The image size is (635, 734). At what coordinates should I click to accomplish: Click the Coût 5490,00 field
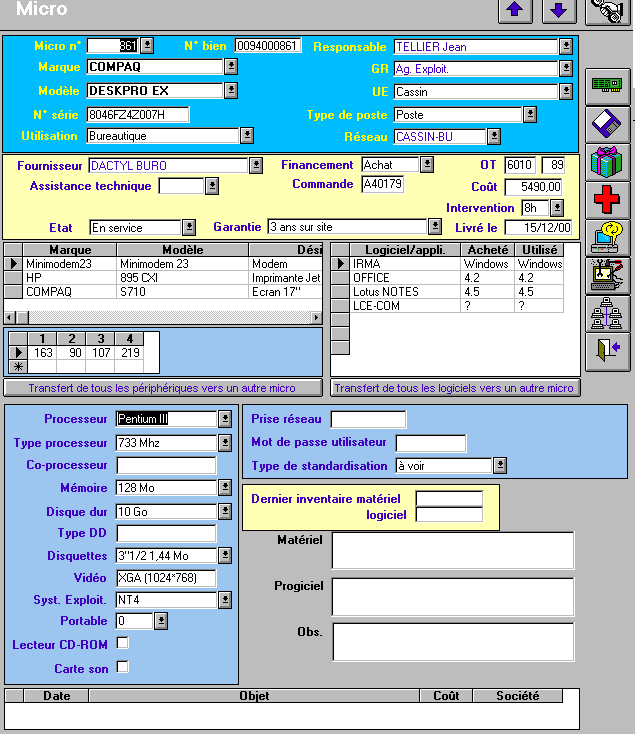(533, 187)
